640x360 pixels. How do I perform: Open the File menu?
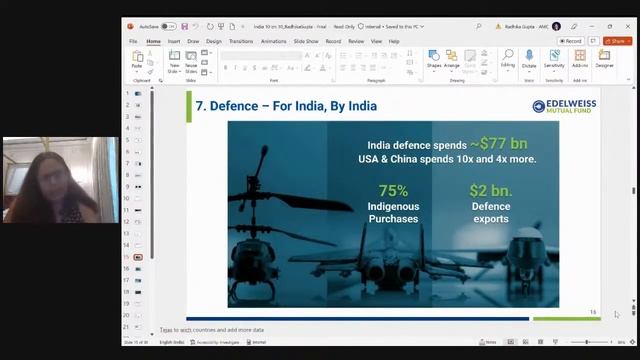coord(133,41)
